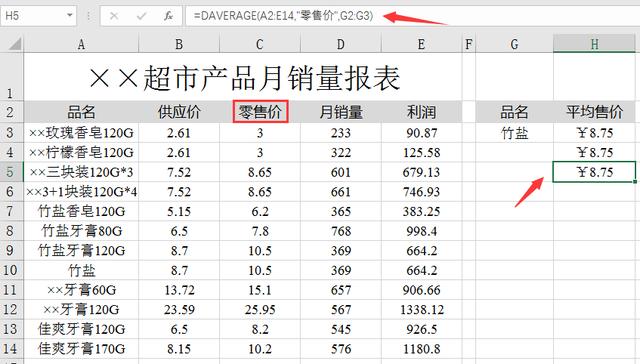Click monthly sales value 657
The width and height of the screenshot is (640, 364).
coord(340,290)
